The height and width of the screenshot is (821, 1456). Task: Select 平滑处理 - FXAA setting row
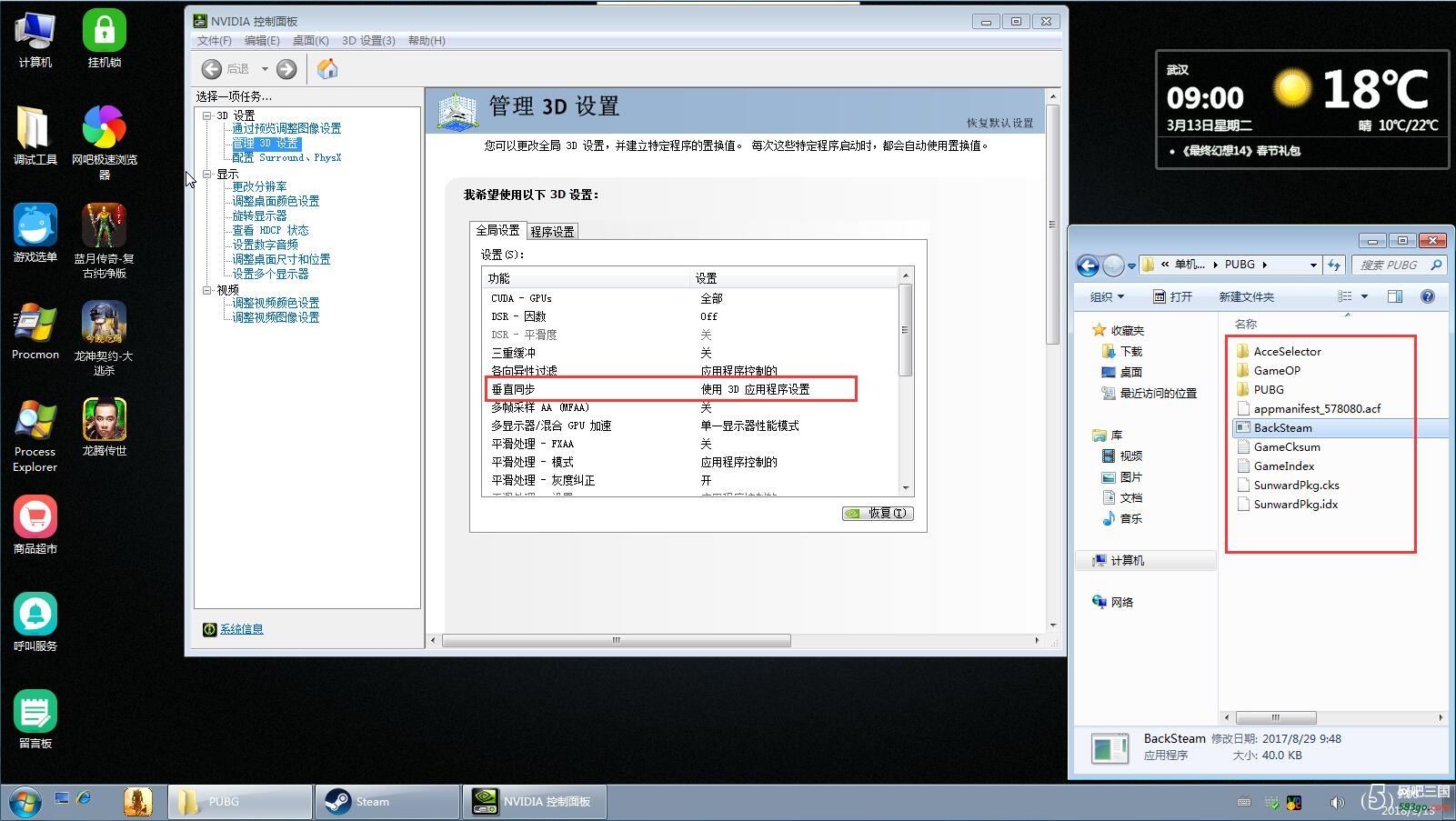(x=691, y=444)
